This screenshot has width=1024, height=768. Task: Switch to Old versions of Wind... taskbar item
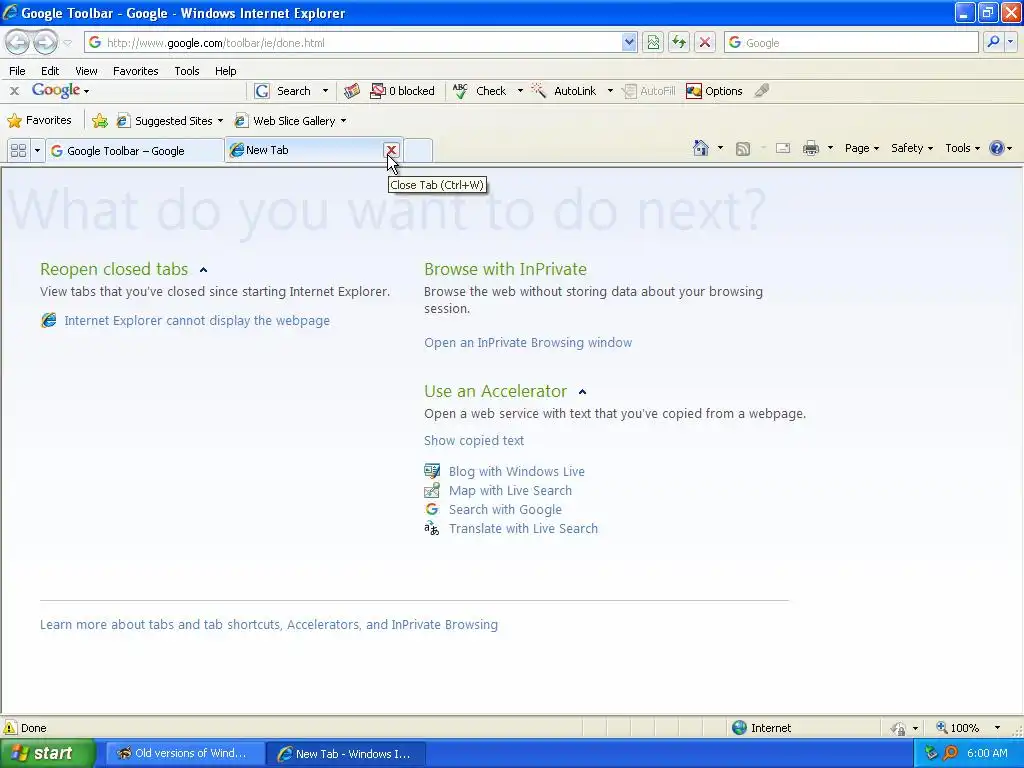184,754
